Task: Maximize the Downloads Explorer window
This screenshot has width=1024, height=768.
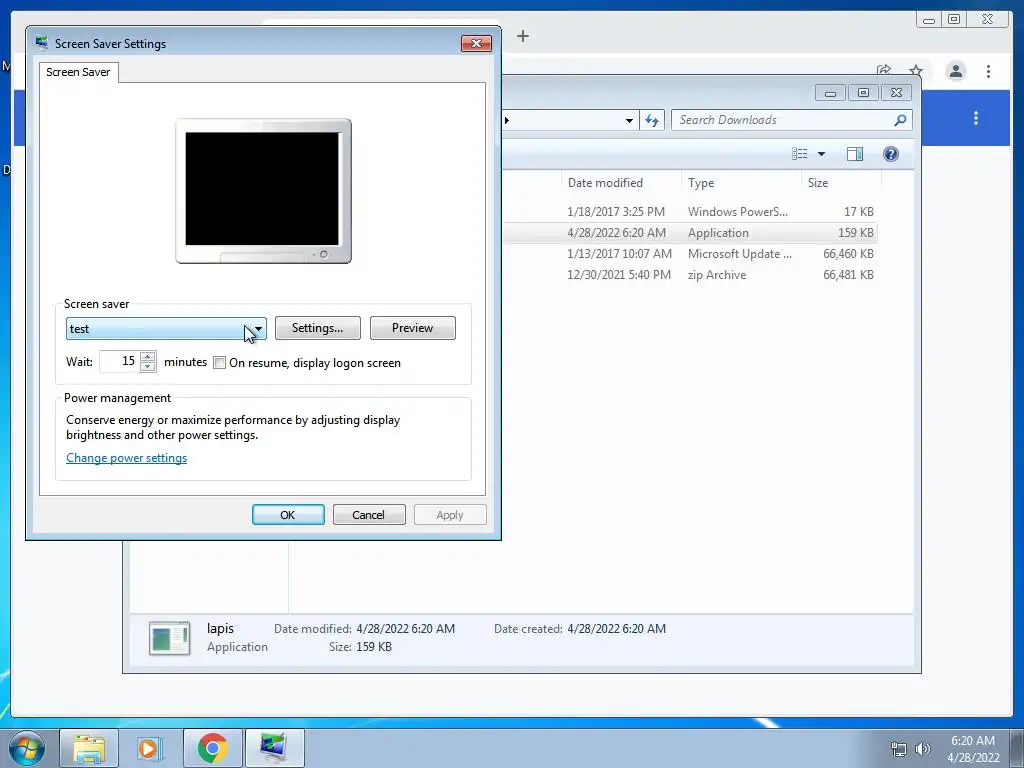Action: pyautogui.click(x=863, y=93)
